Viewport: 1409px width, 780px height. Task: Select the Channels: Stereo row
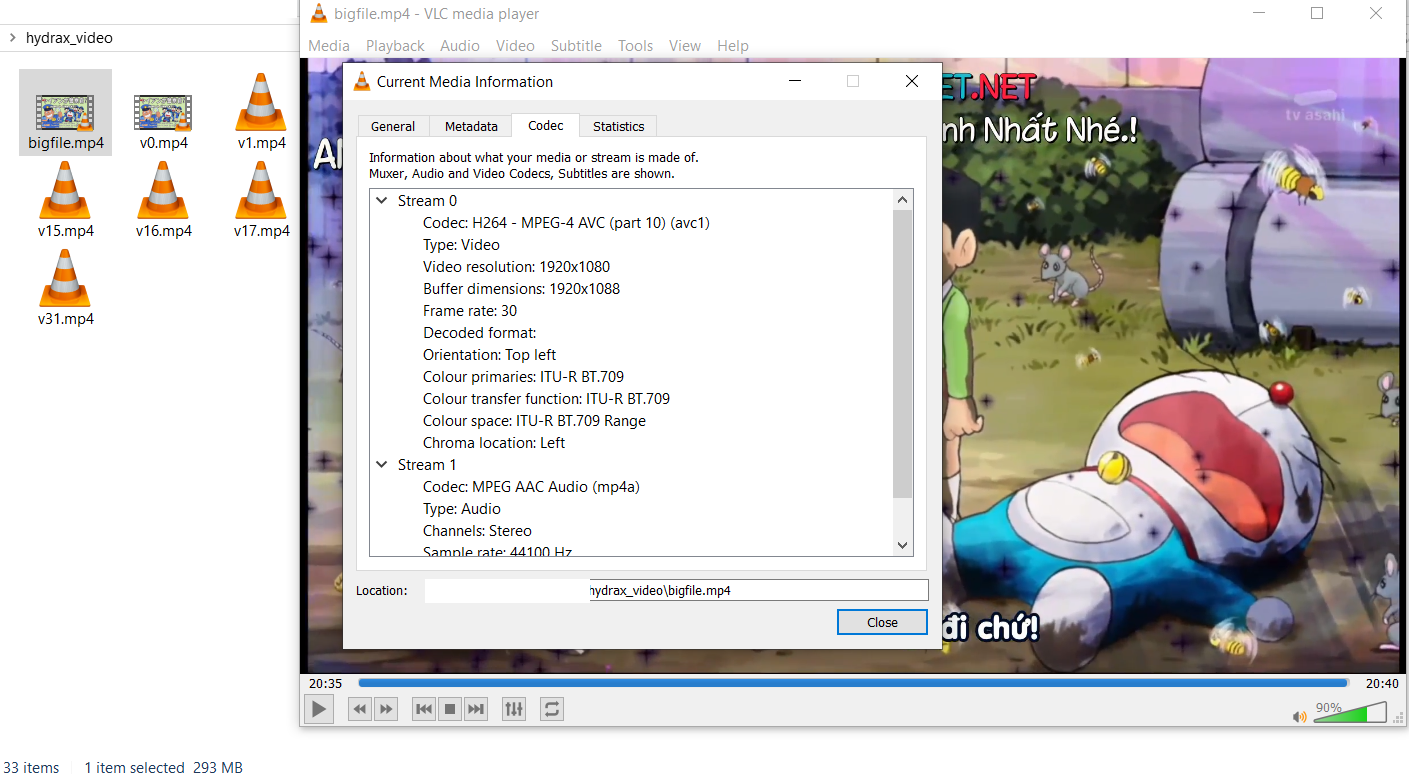point(477,531)
